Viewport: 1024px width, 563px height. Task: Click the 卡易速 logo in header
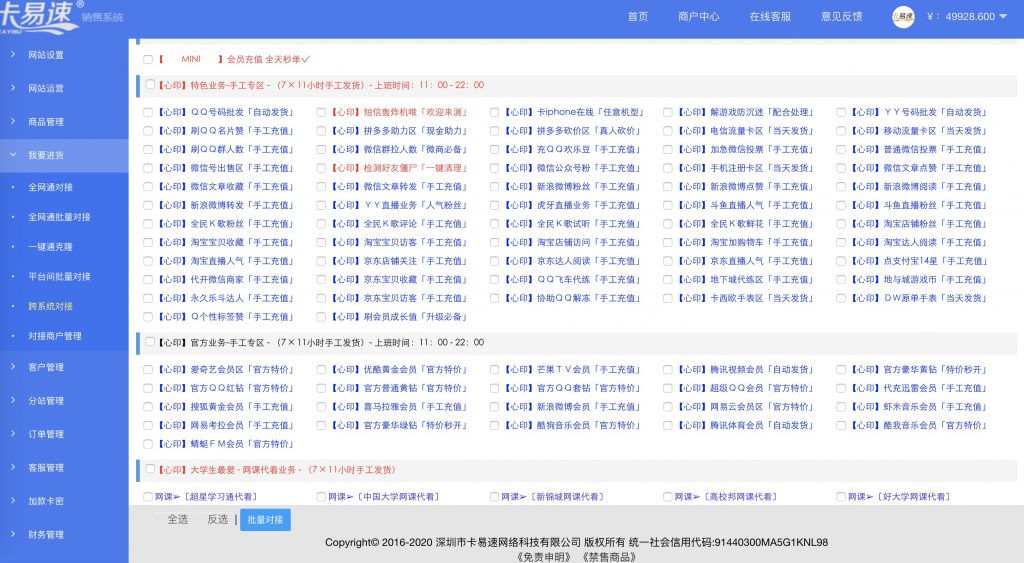pos(39,16)
